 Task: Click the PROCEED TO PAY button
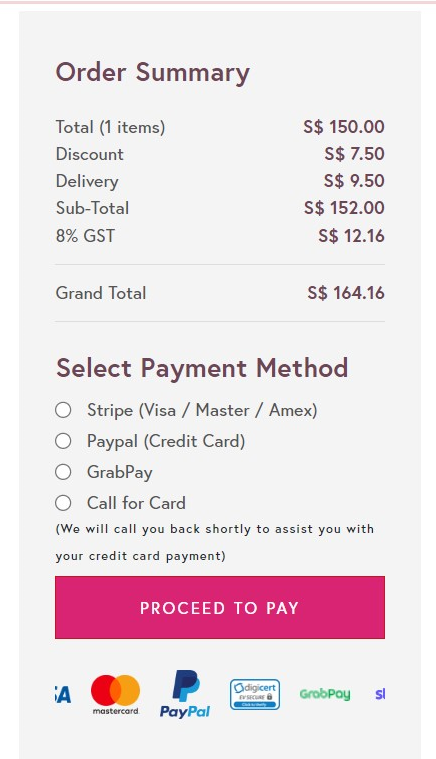point(220,607)
